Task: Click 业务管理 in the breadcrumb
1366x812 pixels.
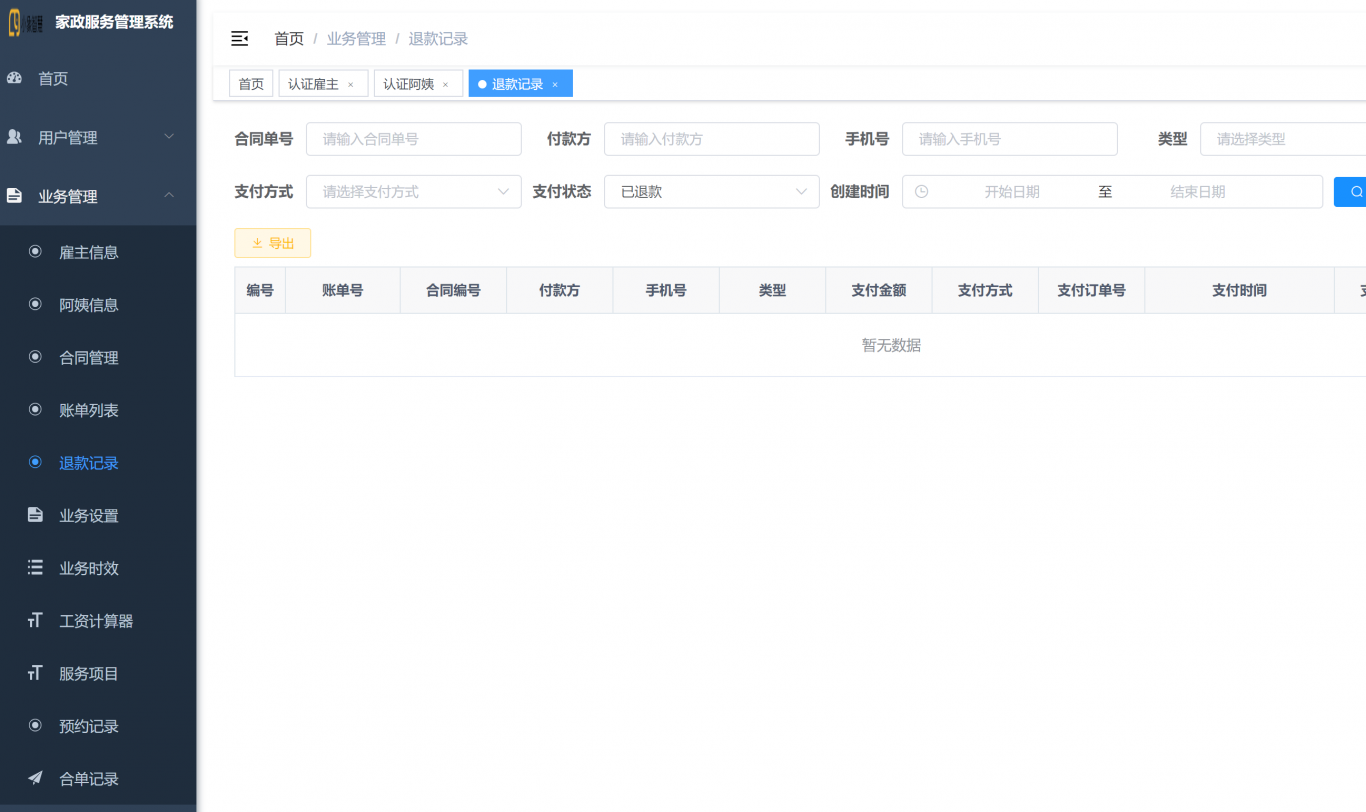Action: click(356, 39)
